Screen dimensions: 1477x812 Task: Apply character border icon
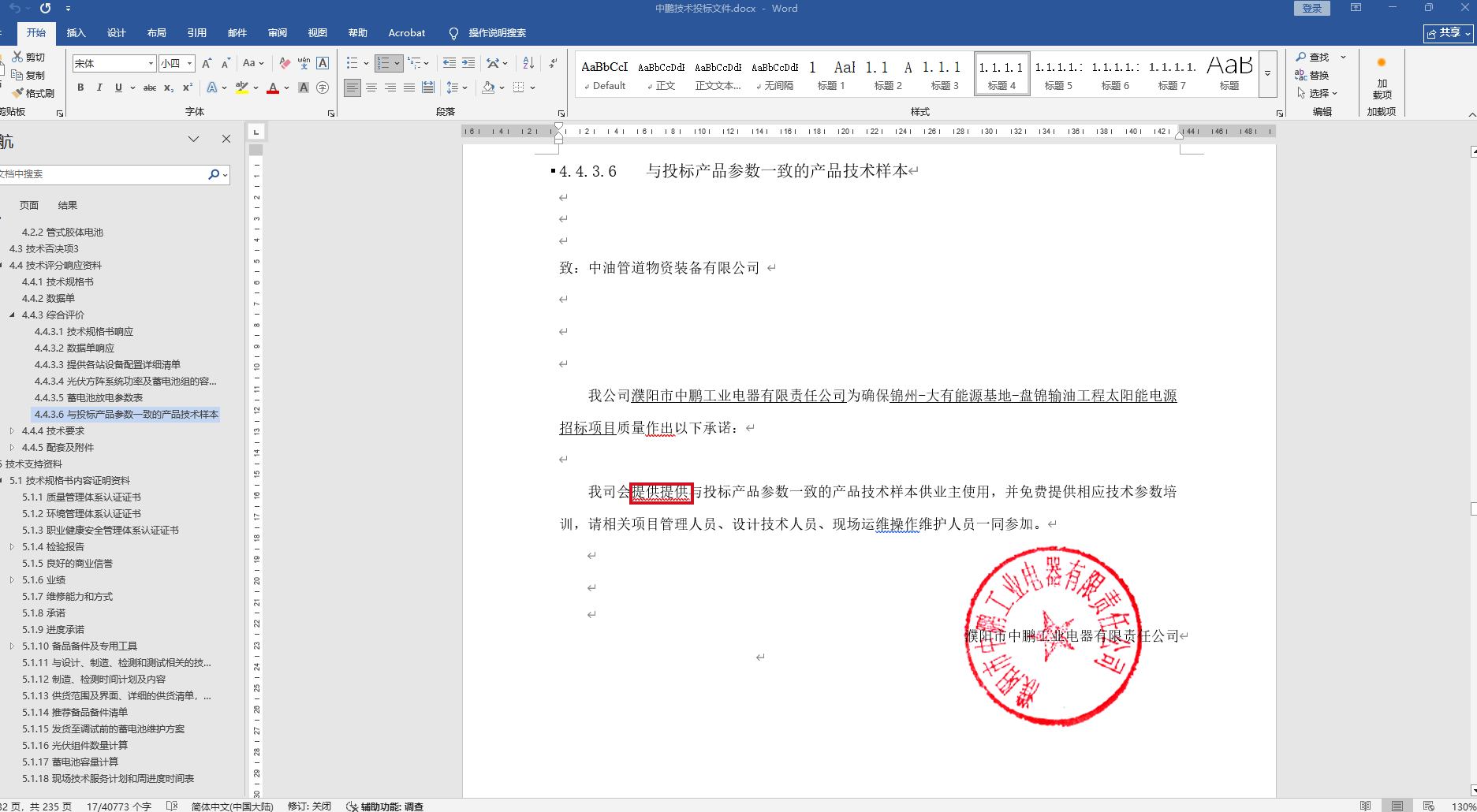click(x=323, y=63)
